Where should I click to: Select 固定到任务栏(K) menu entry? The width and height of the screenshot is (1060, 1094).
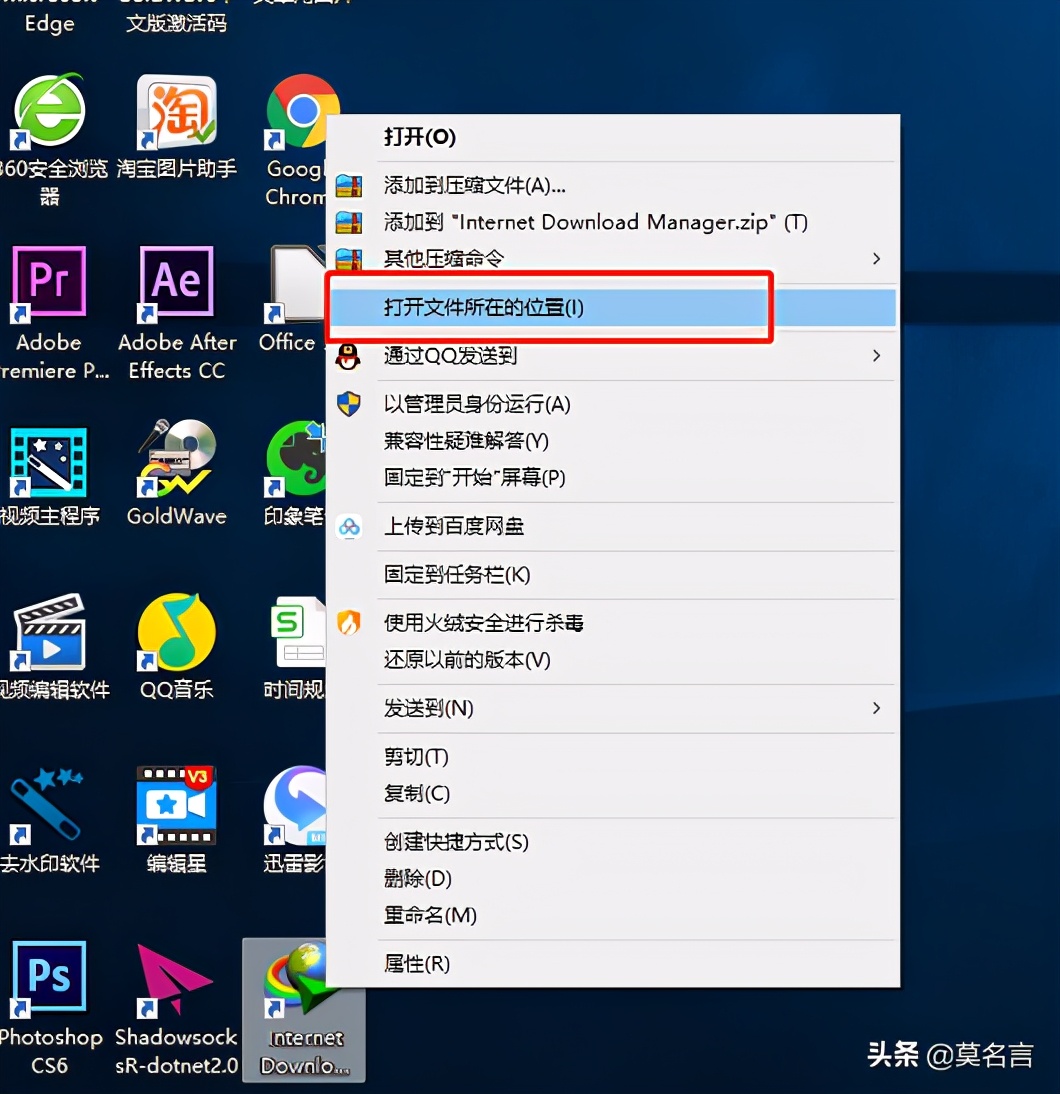click(456, 574)
